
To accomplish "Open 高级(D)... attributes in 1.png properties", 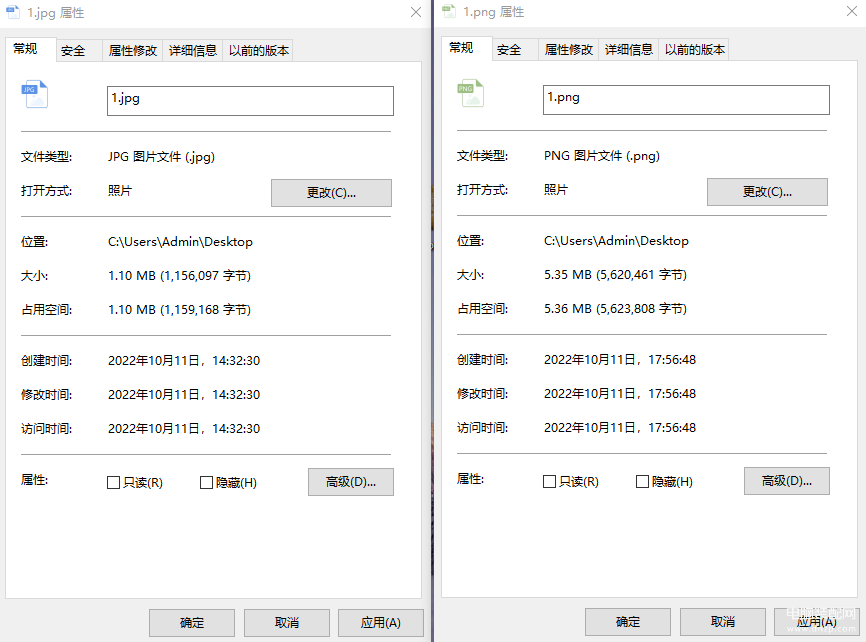I will point(786,481).
